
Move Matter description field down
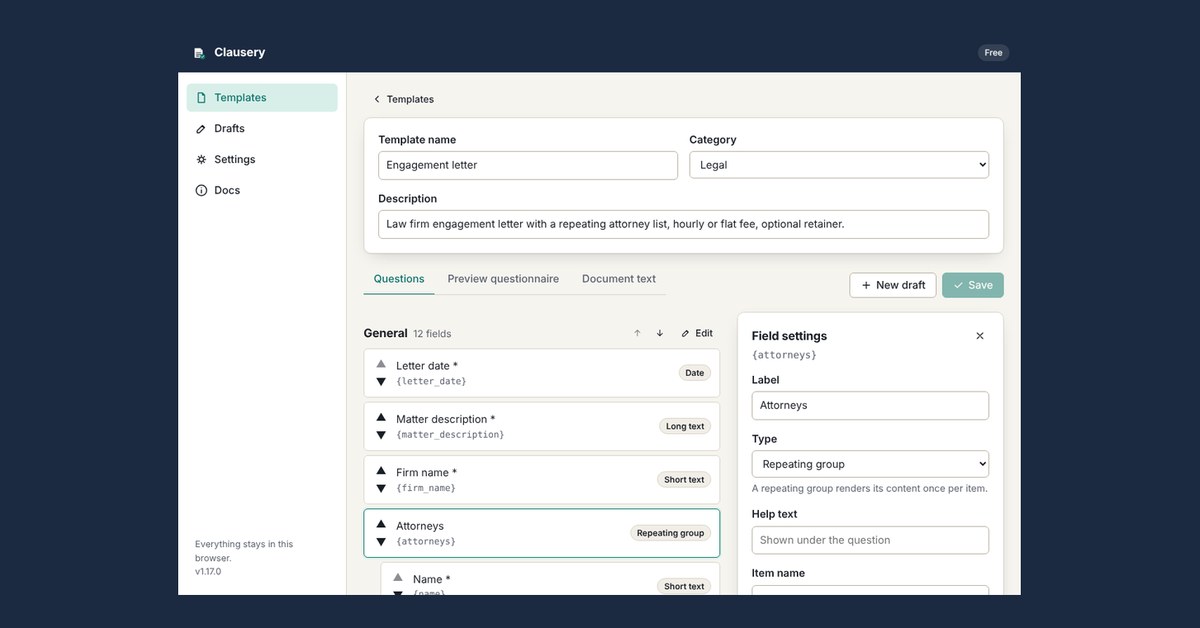pos(381,435)
